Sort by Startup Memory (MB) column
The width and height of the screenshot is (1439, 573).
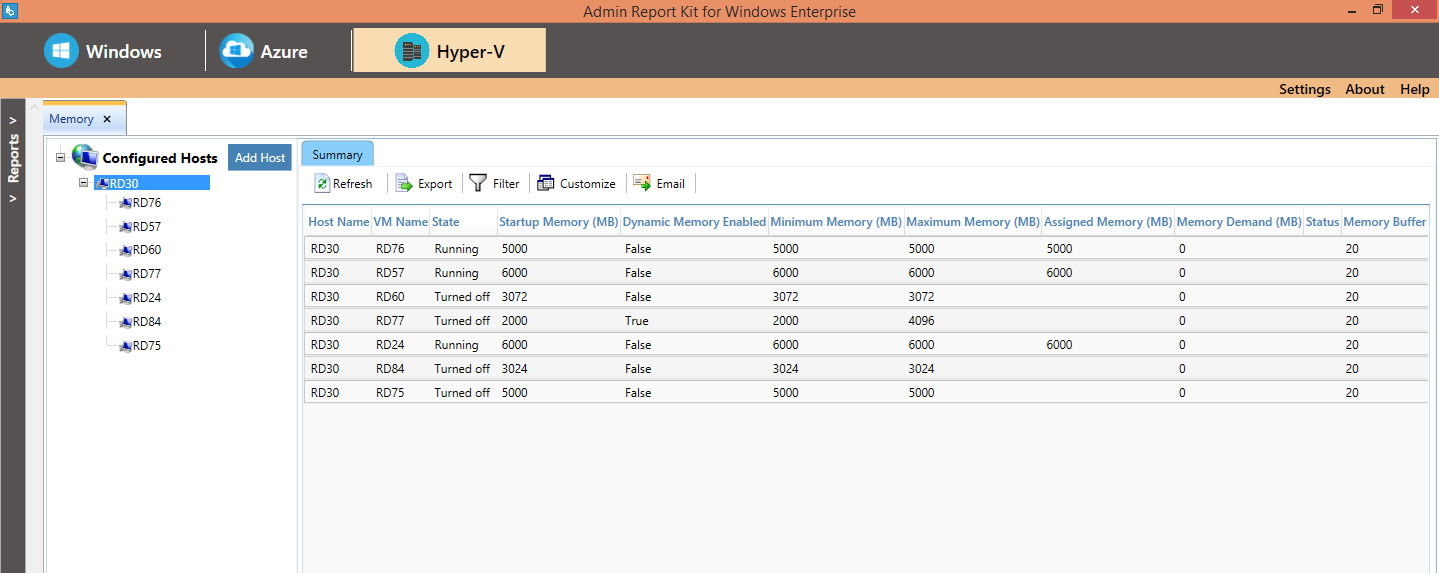(x=558, y=222)
